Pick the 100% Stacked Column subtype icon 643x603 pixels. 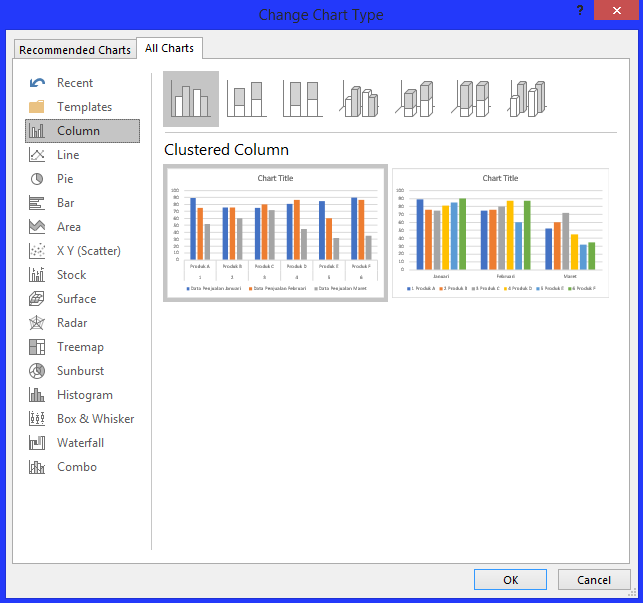point(303,99)
